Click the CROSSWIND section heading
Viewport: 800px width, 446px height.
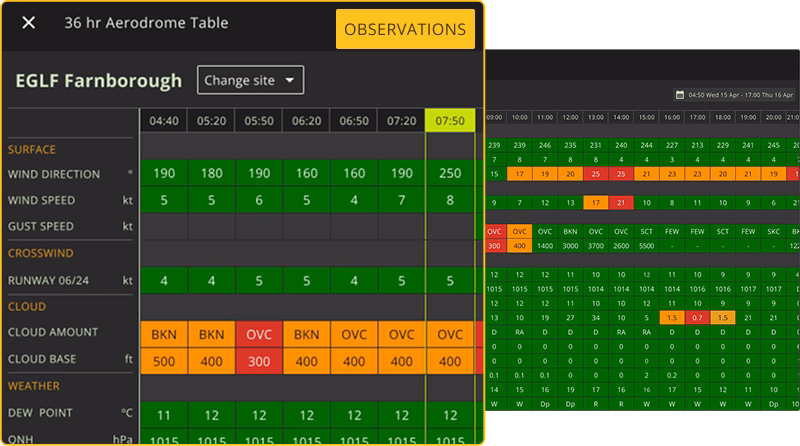(x=40, y=253)
